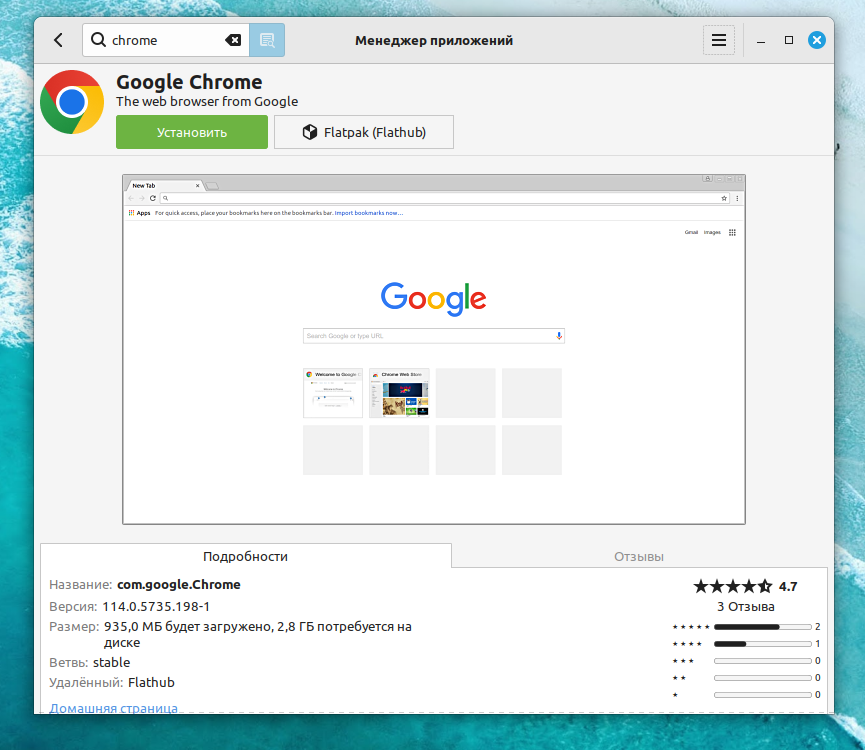Click the two-star rating bar
The width and height of the screenshot is (865, 750).
point(762,678)
